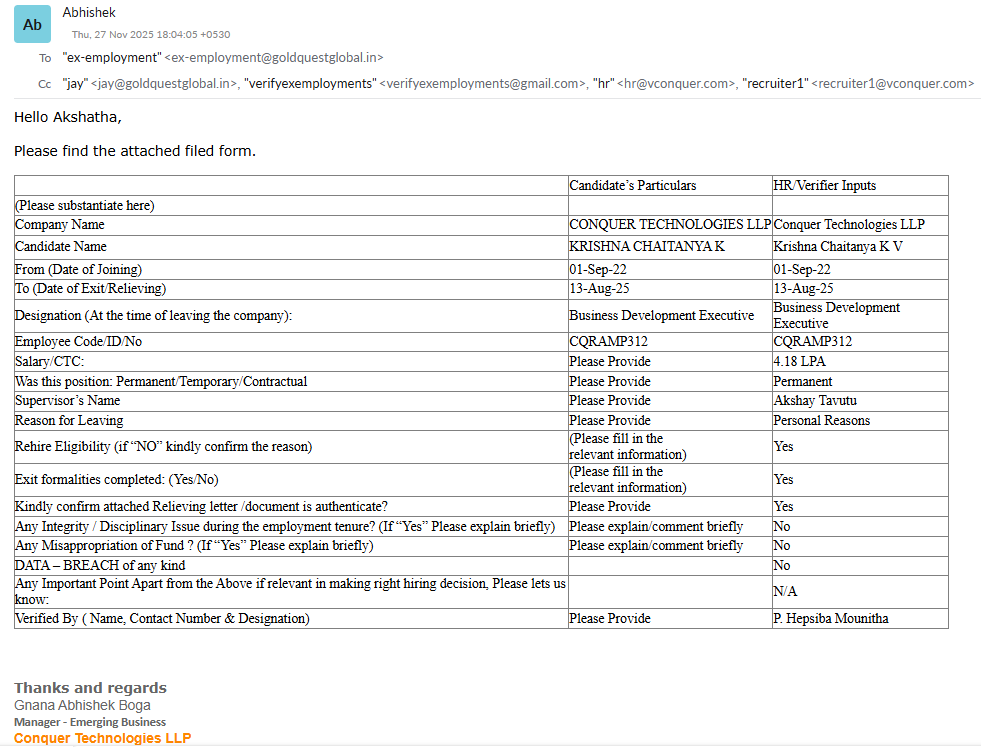Click the 'Candidate's Particulars' column header
The image size is (981, 747).
632,185
